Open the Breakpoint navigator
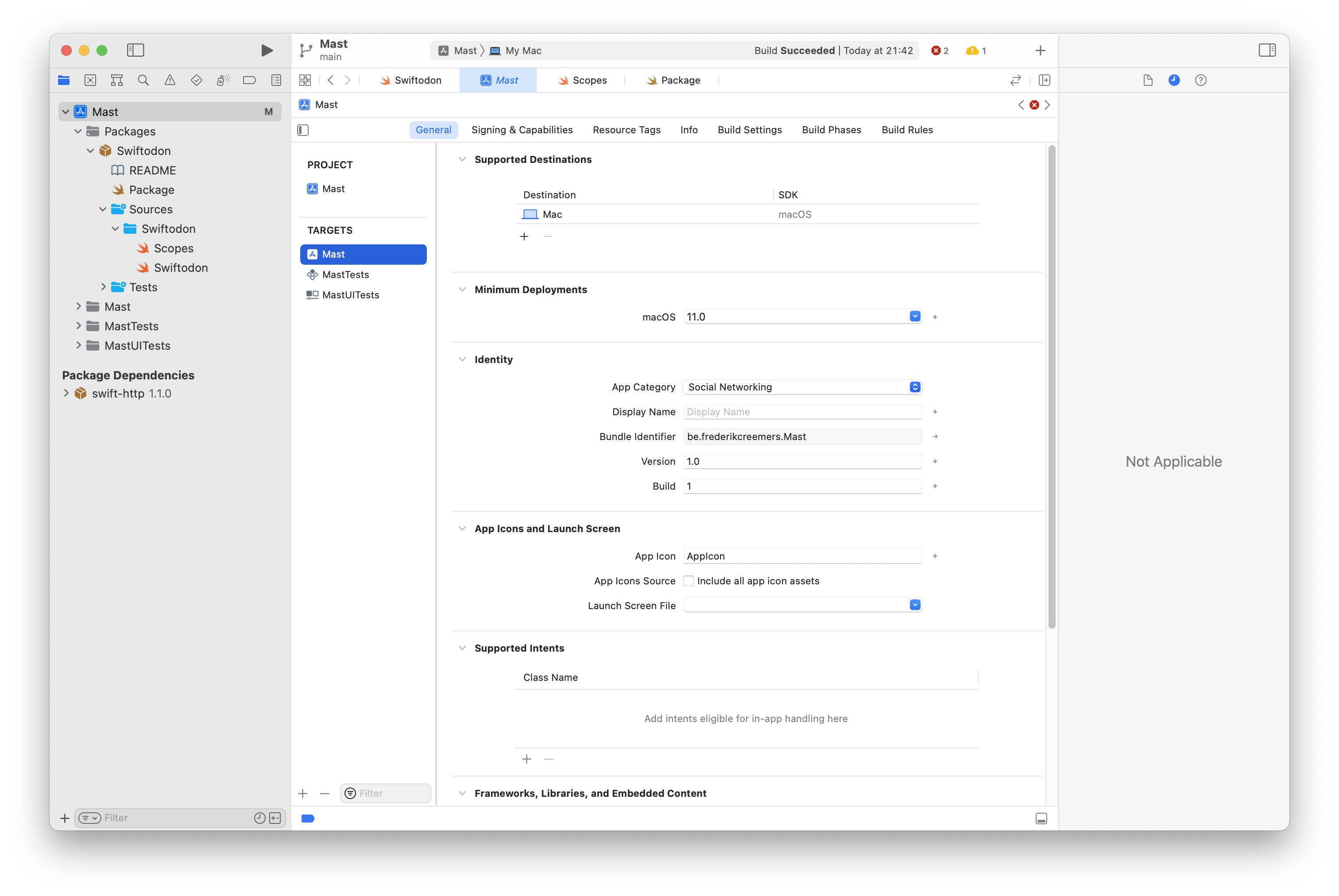The image size is (1339, 896). point(249,80)
